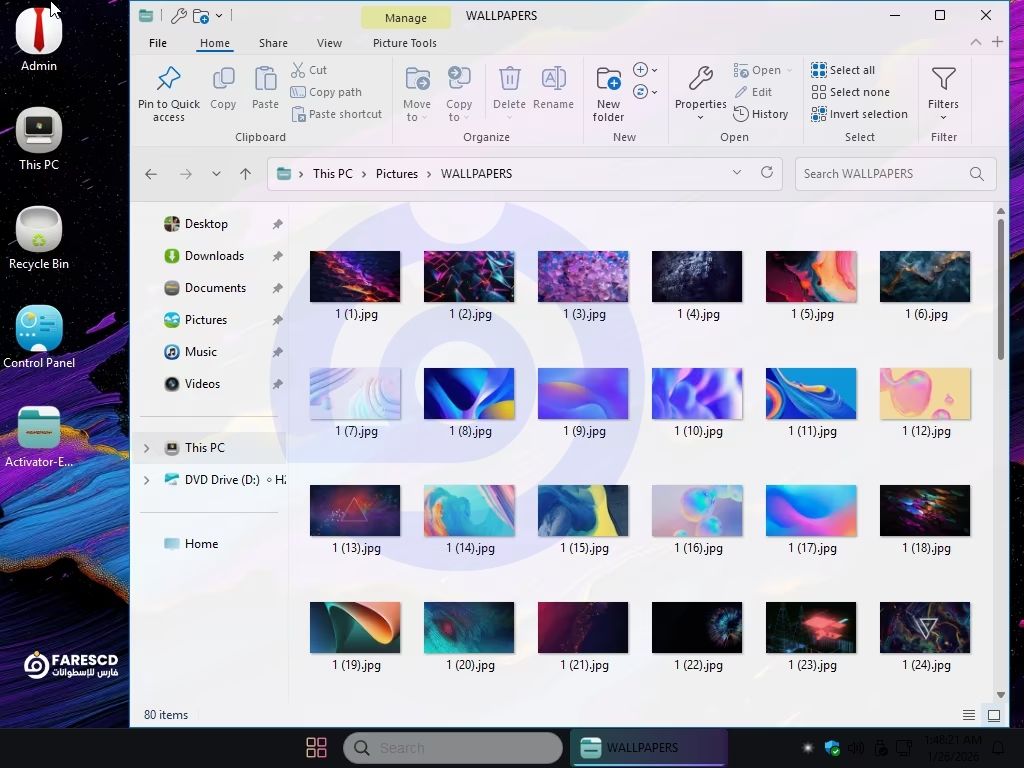Switch to details view in status bar
The image size is (1024, 768).
tap(969, 715)
